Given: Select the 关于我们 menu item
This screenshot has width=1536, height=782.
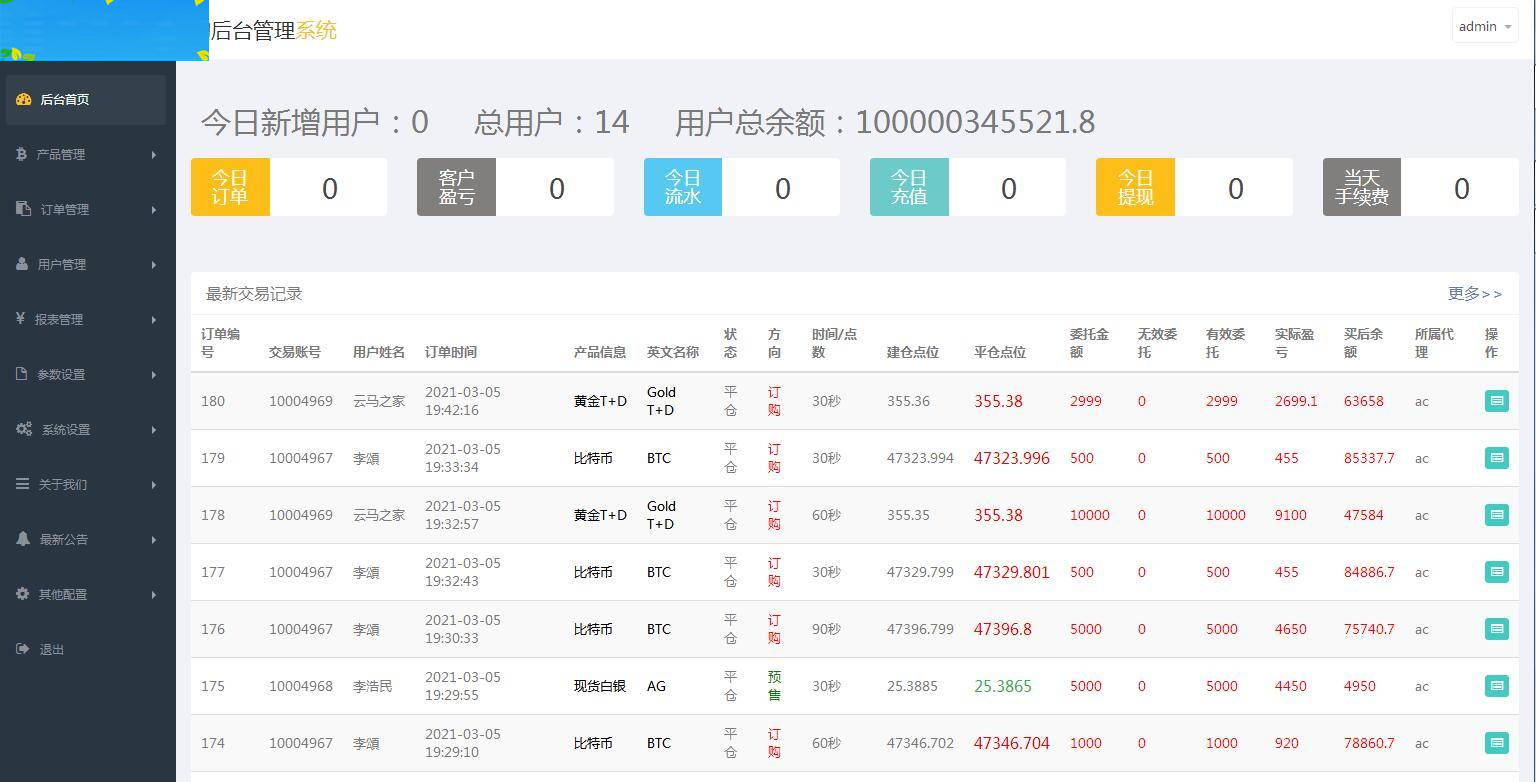Looking at the screenshot, I should tap(62, 484).
